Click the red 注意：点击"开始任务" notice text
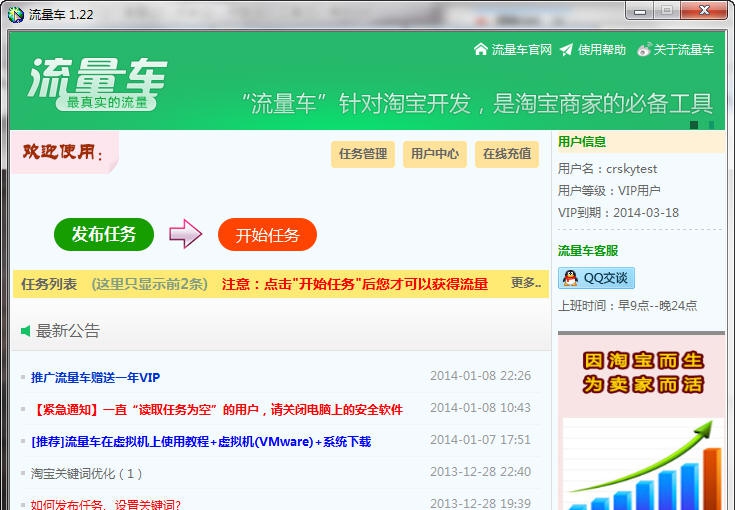The image size is (735, 510). (355, 284)
